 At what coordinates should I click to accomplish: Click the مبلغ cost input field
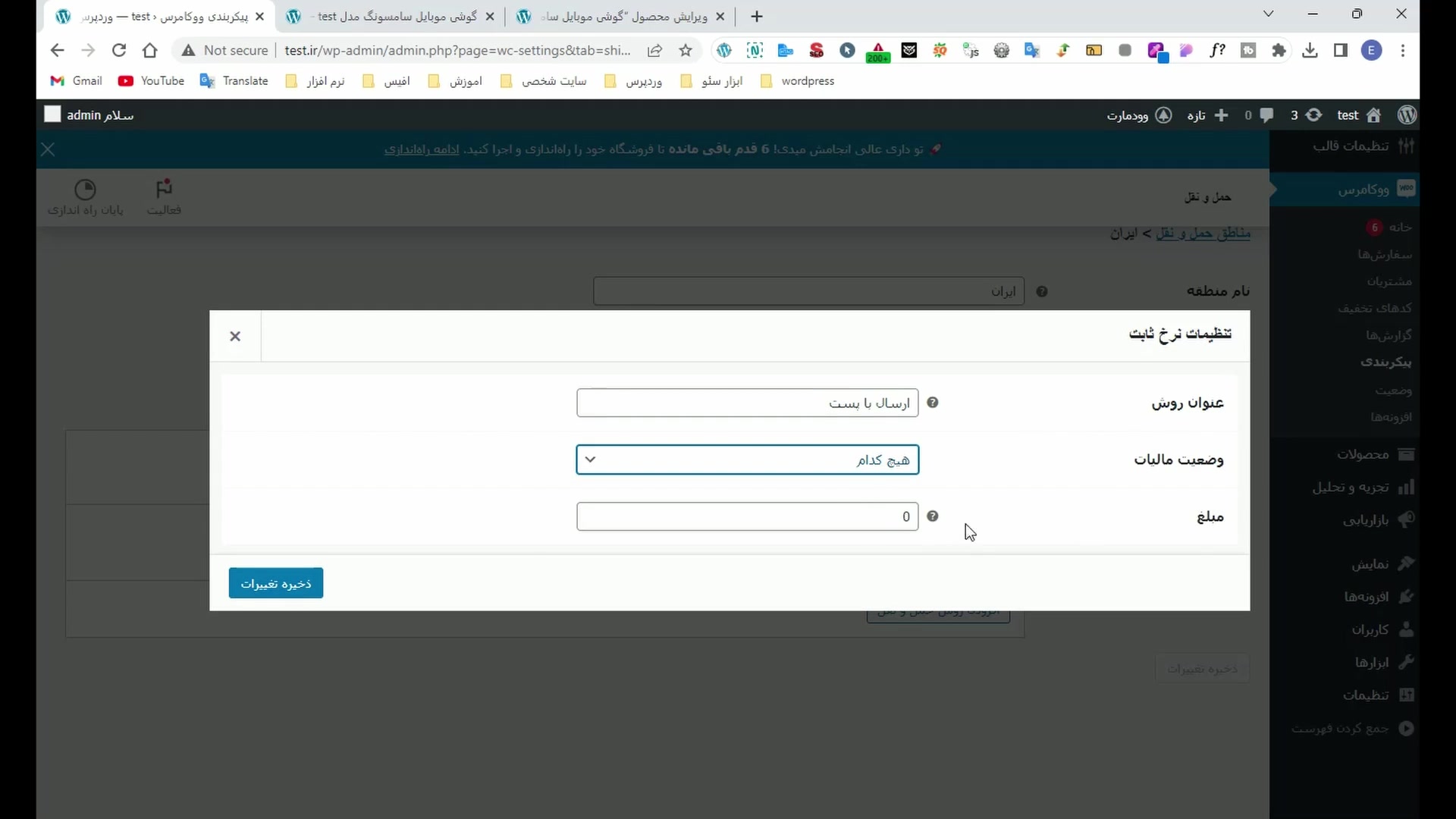point(747,516)
